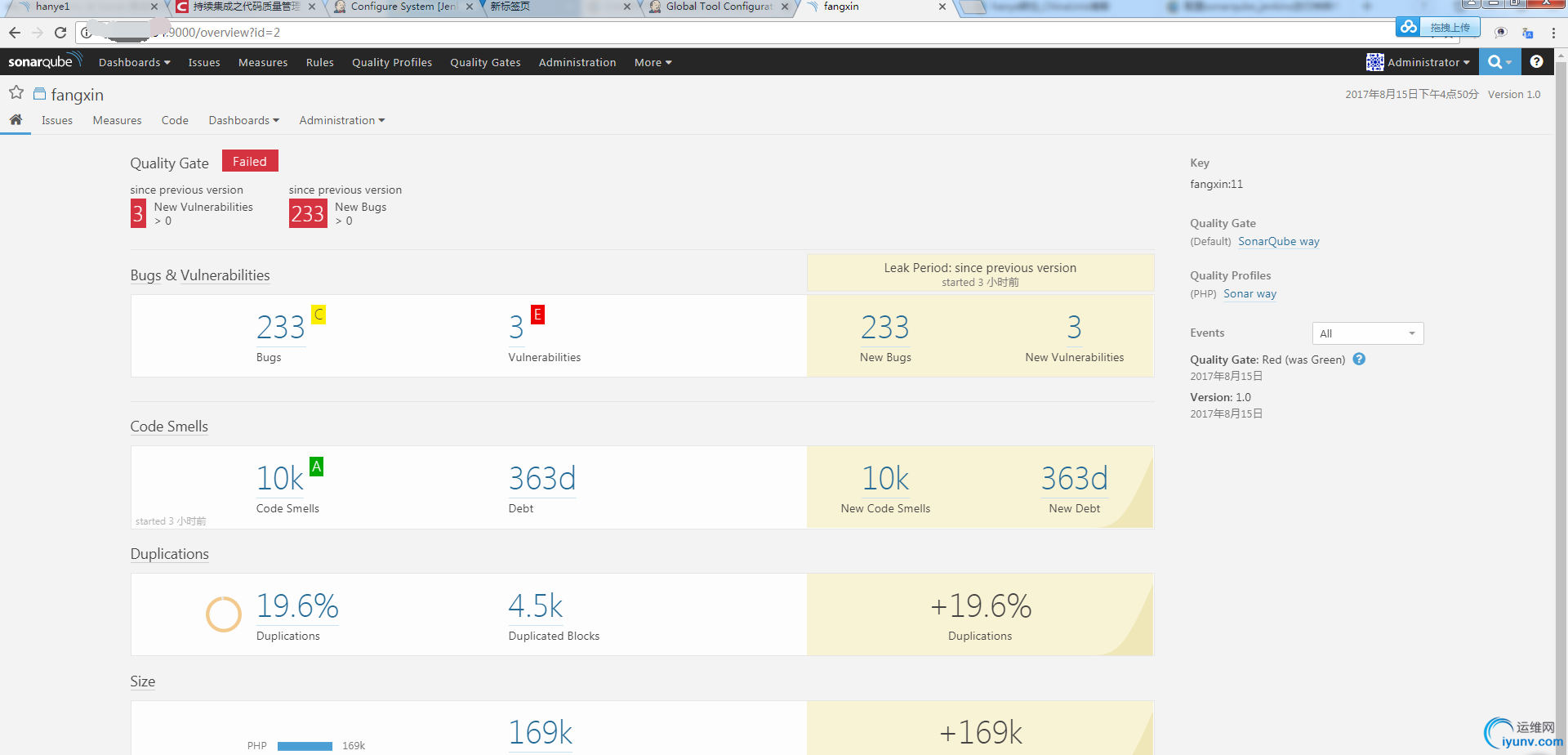
Task: Open the SonarQube way quality gate link
Action: pyautogui.click(x=1278, y=241)
